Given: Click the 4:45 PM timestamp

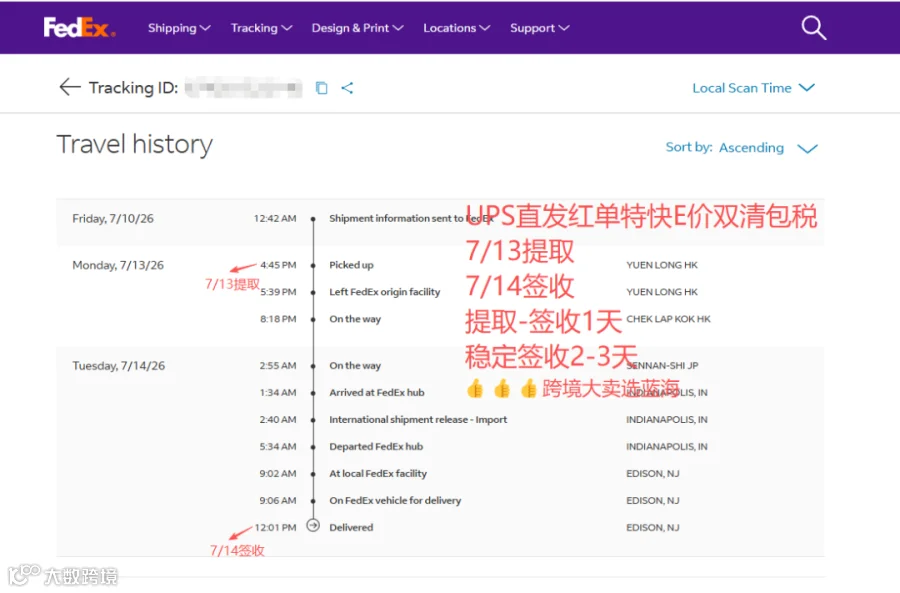Looking at the screenshot, I should pos(278,265).
